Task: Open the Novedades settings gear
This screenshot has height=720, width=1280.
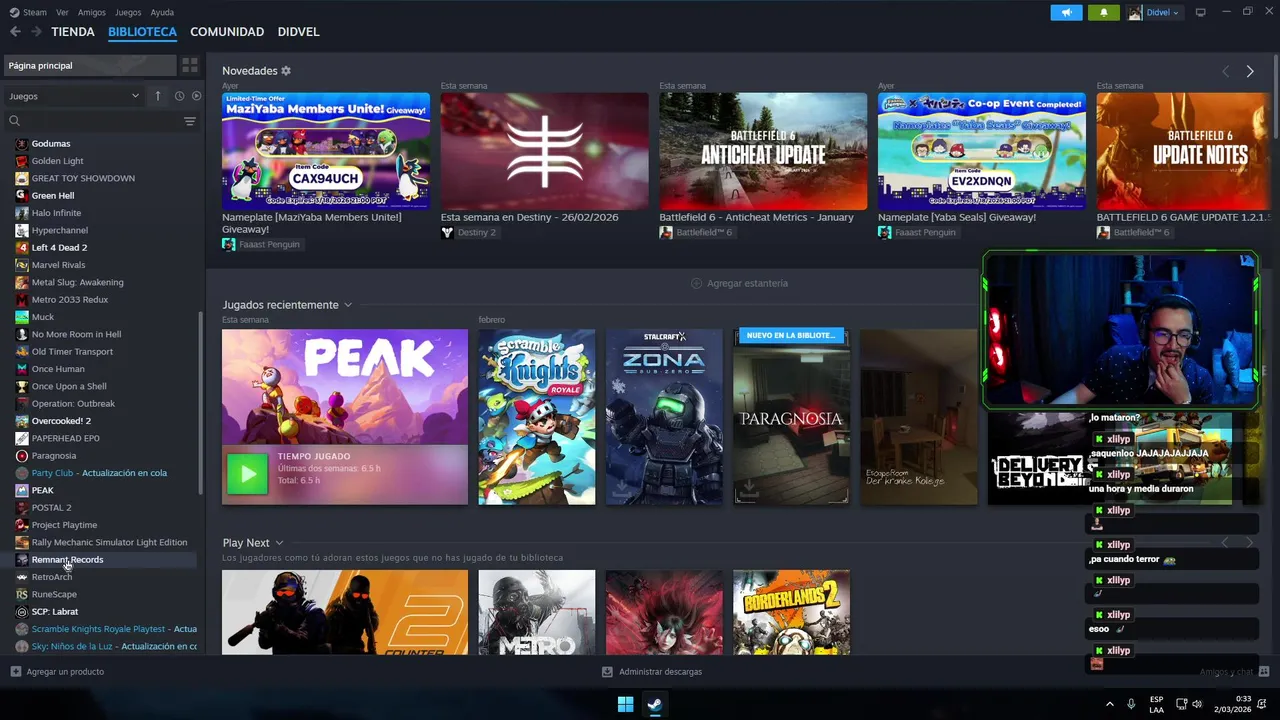Action: click(286, 71)
